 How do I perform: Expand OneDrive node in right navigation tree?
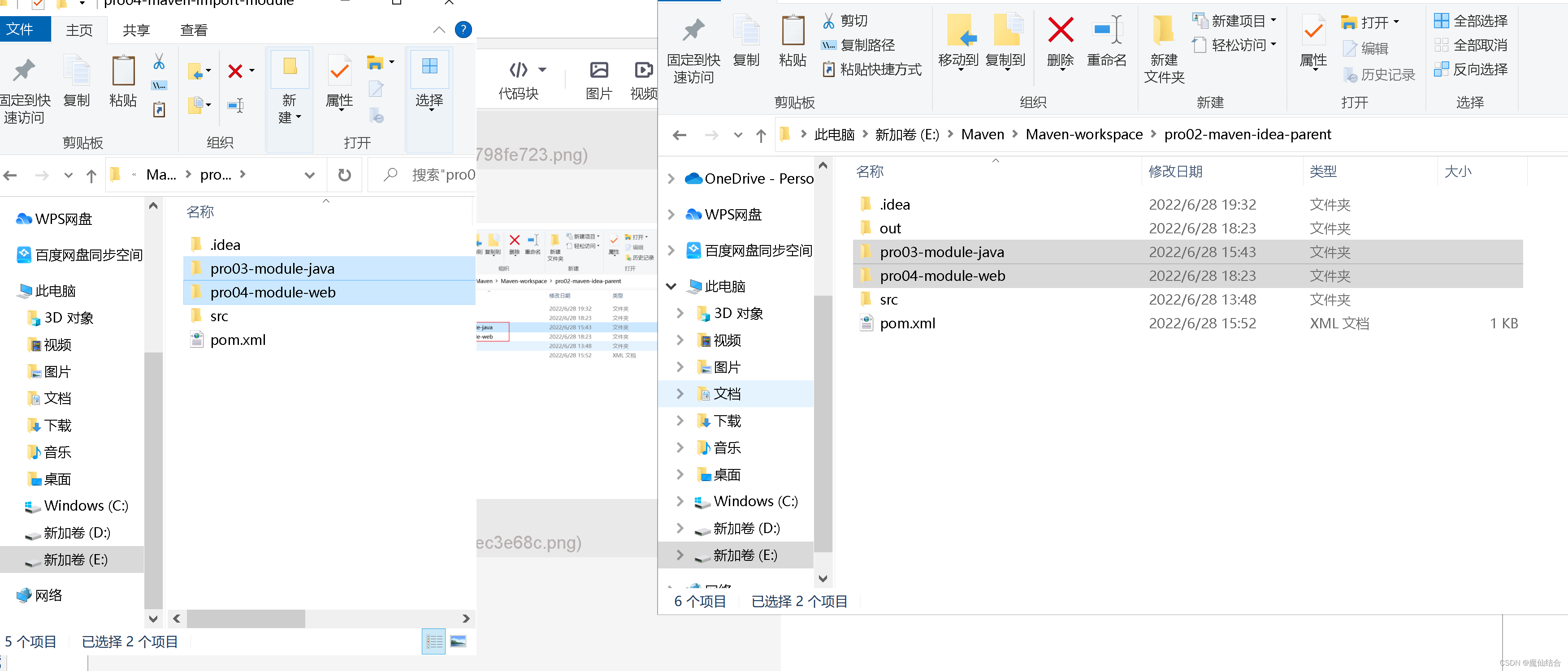point(671,178)
